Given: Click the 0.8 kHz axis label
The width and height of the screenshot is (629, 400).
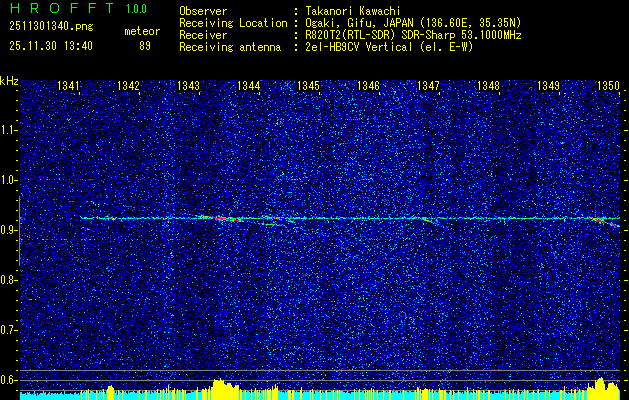Looking at the screenshot, I should 8,280.
